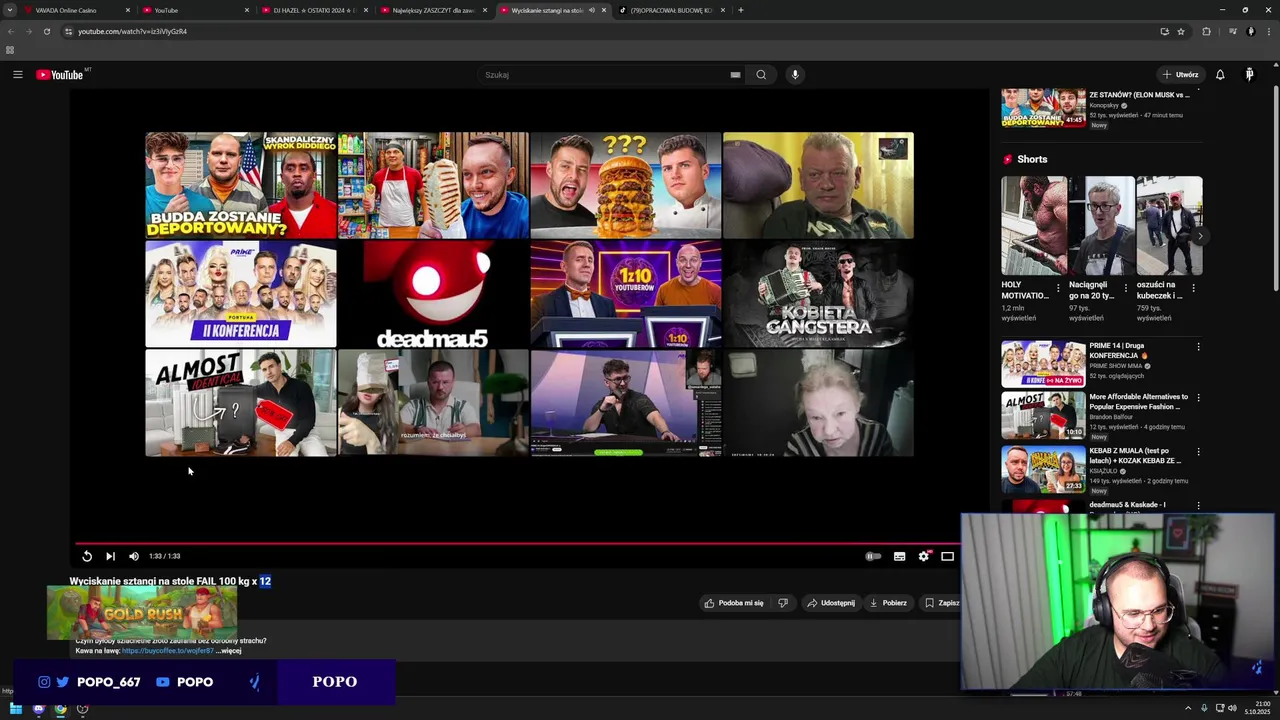Download the video with Pobierz
Viewport: 1280px width, 720px height.
[888, 603]
